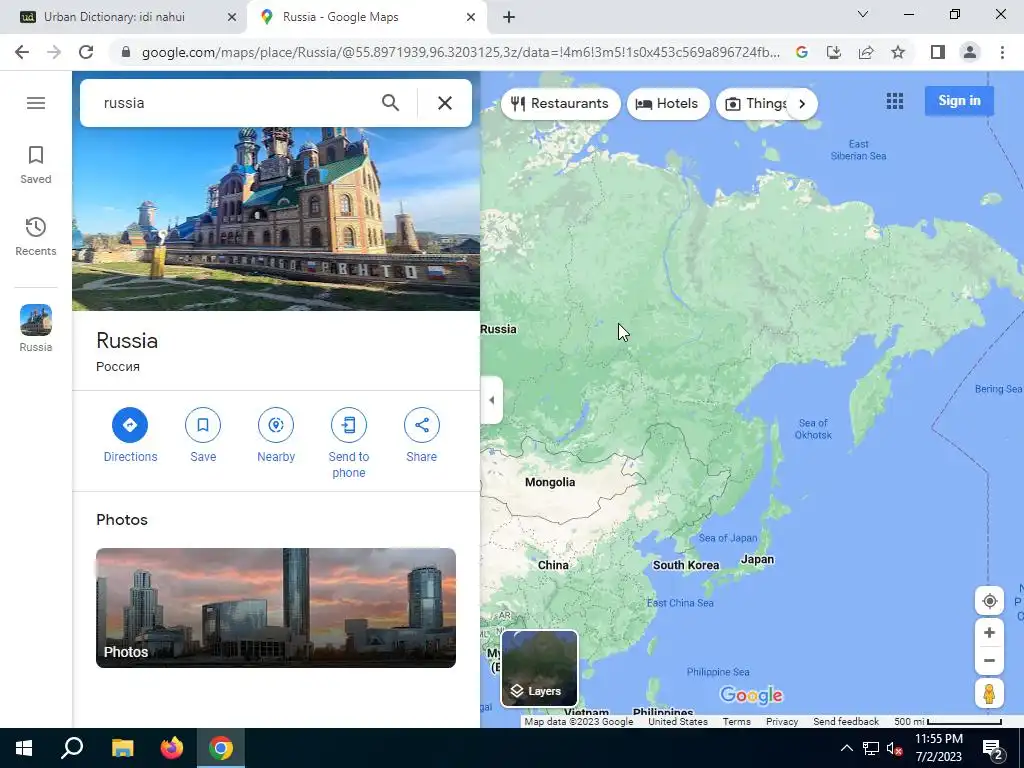
Task: Open the Saved places sidebar item
Action: coord(36,165)
